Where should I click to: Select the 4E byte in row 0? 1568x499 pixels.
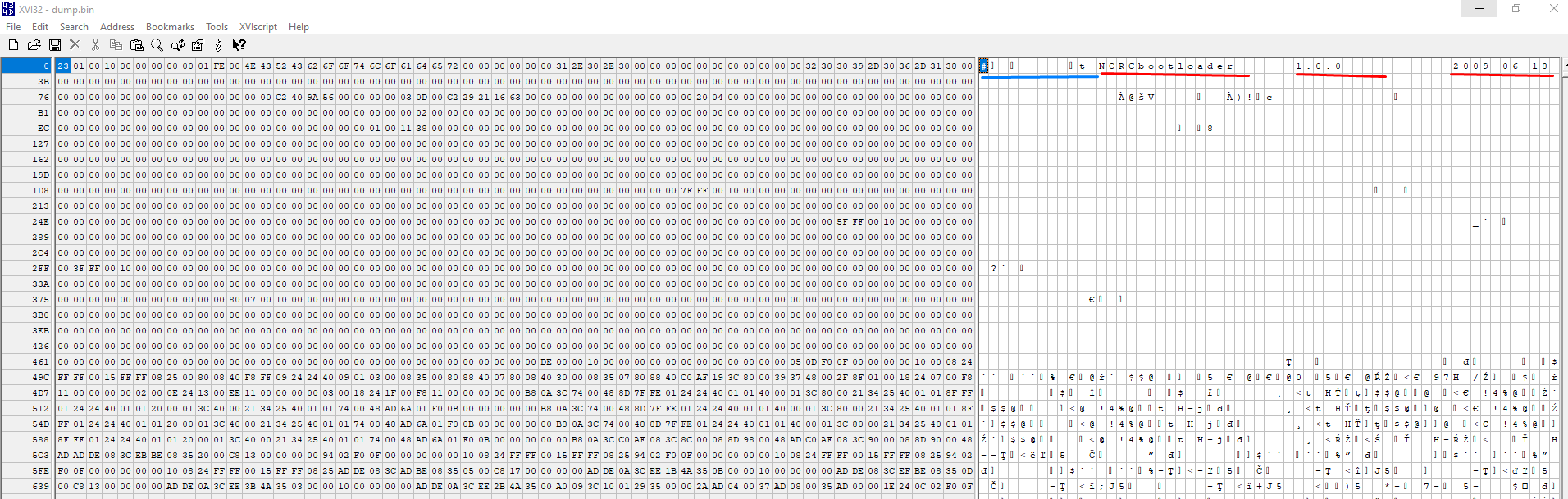(250, 66)
